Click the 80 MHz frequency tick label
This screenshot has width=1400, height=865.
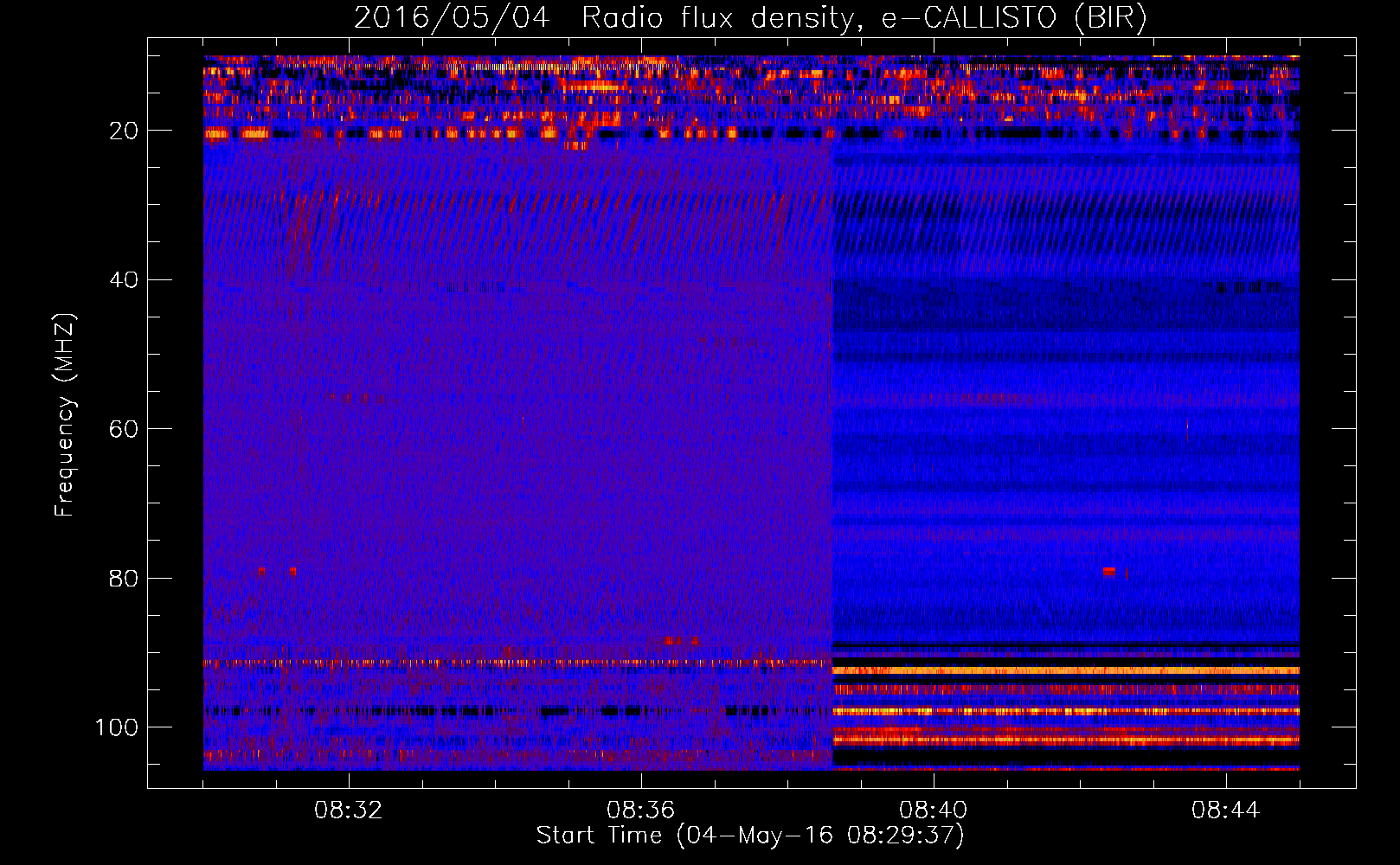(125, 578)
